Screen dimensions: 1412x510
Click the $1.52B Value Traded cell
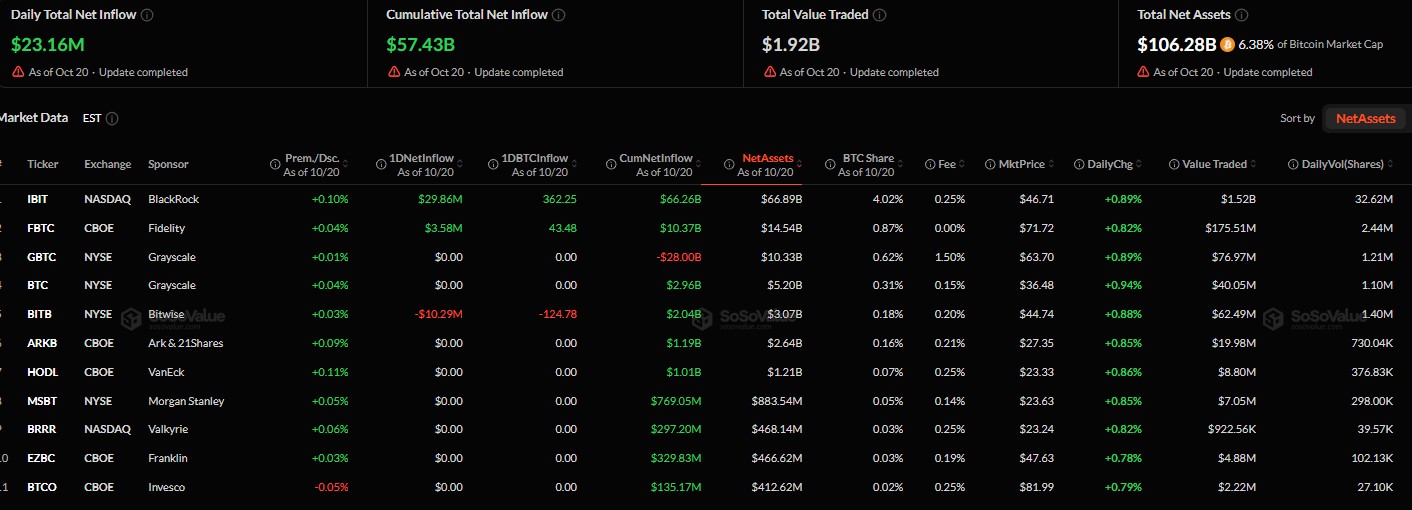tap(1236, 199)
